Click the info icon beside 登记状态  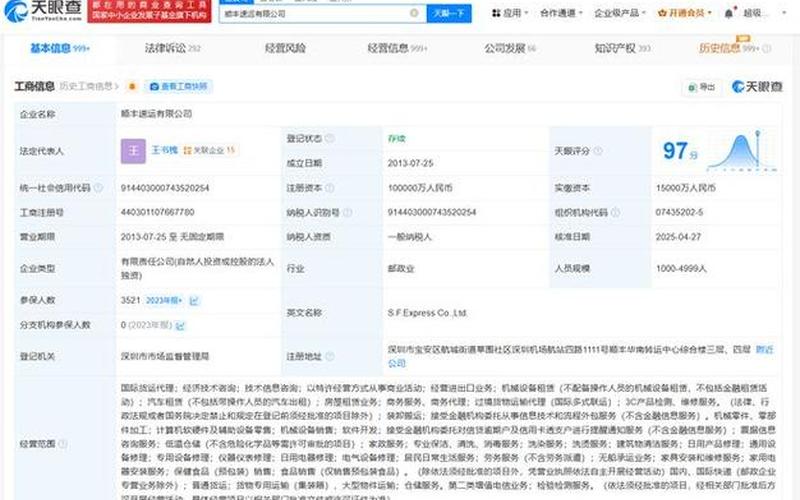coord(330,138)
